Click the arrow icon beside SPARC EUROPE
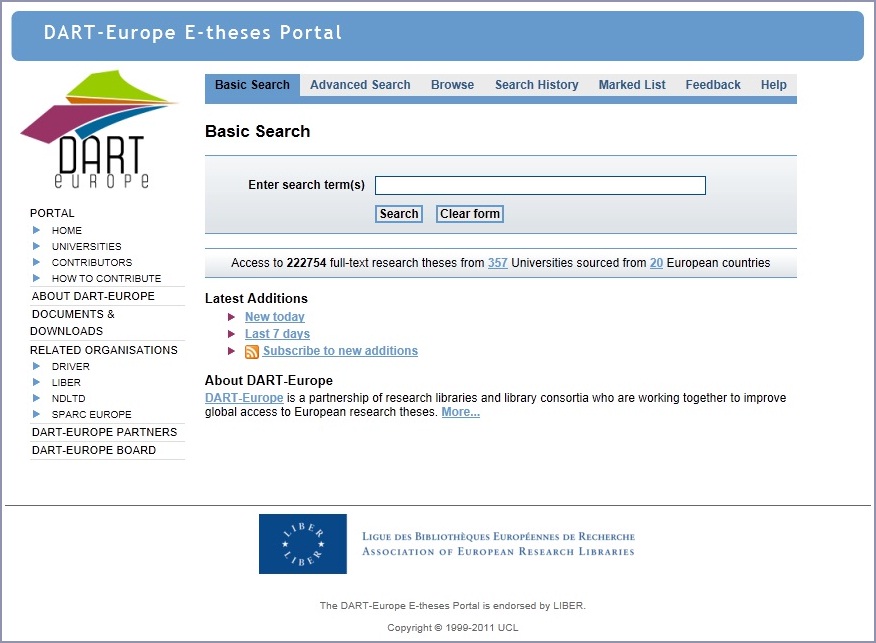 click(x=37, y=414)
